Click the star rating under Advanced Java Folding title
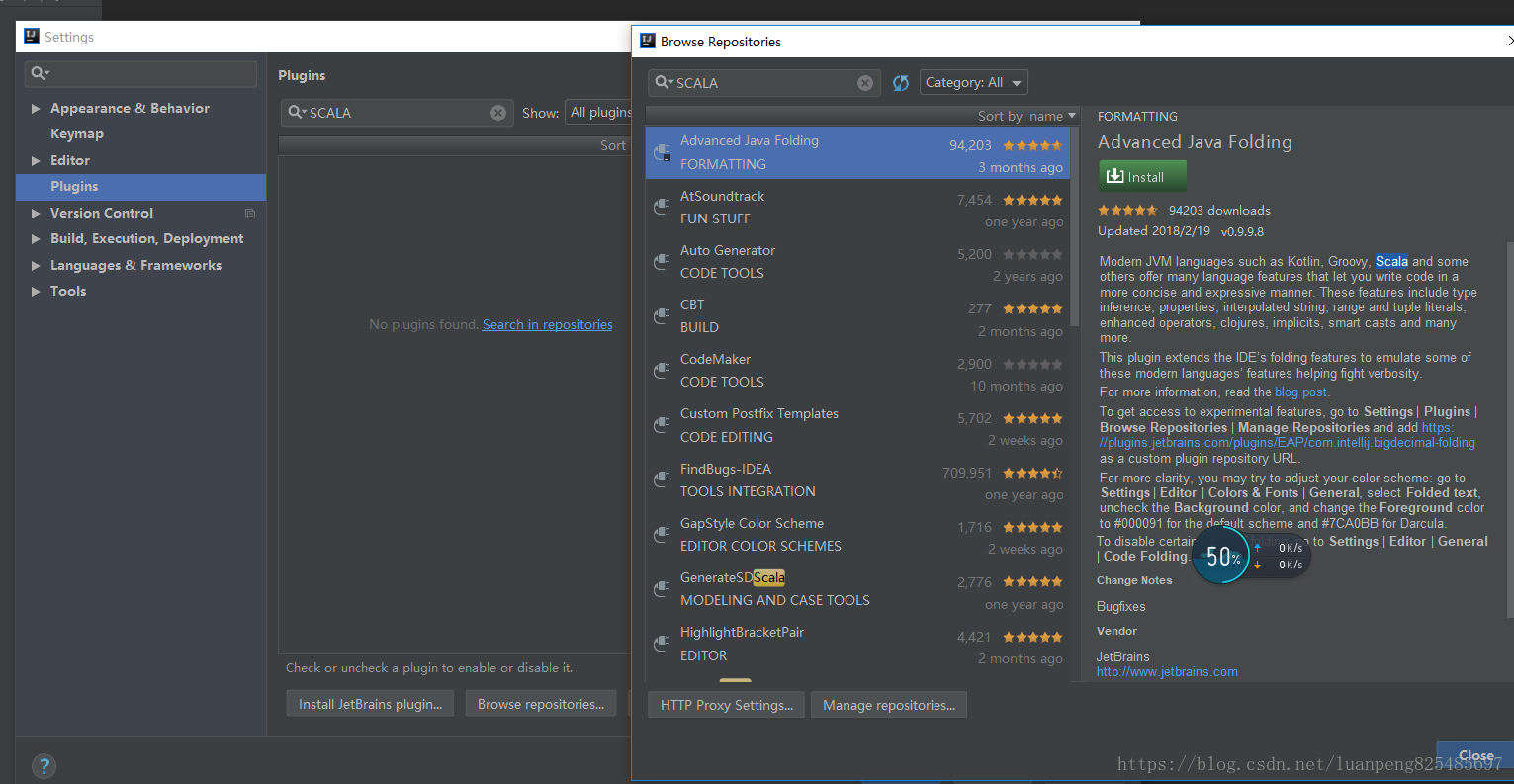 [1127, 210]
